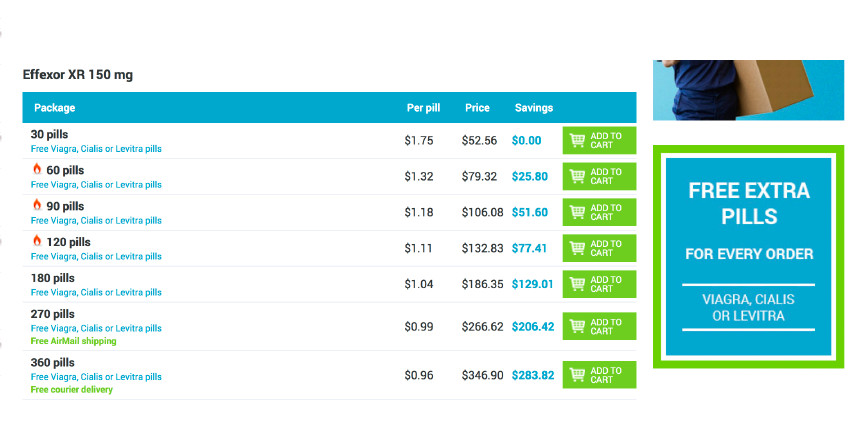861x432 pixels.
Task: Click the Price column header
Action: pyautogui.click(x=477, y=108)
